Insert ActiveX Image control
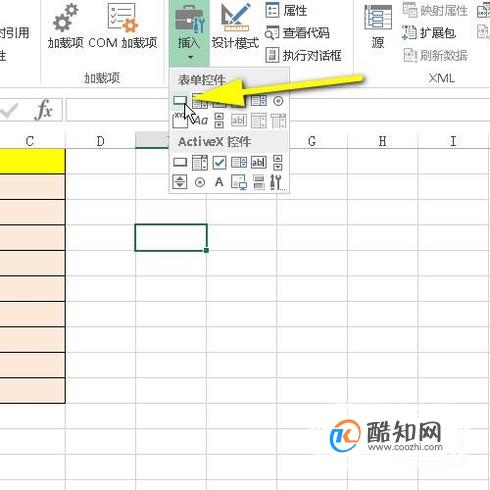 click(239, 182)
